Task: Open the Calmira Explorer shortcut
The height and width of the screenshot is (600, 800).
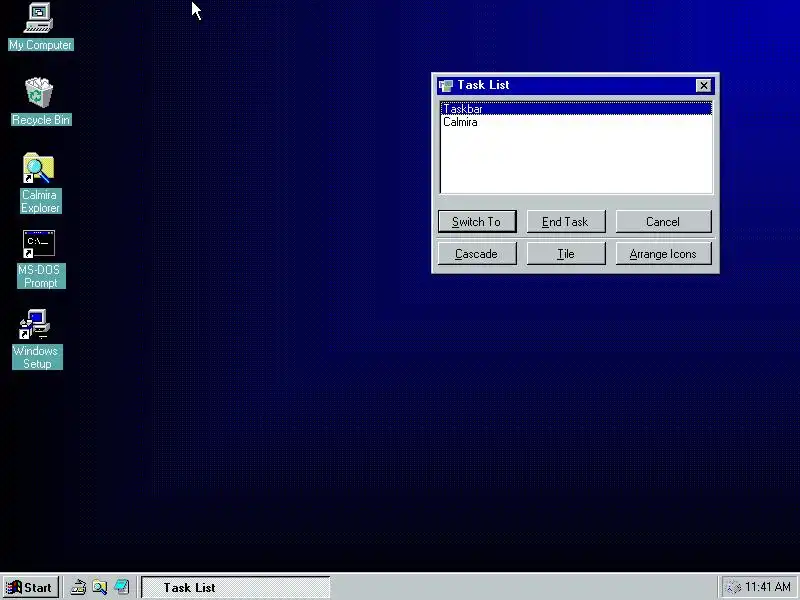Action: [40, 183]
